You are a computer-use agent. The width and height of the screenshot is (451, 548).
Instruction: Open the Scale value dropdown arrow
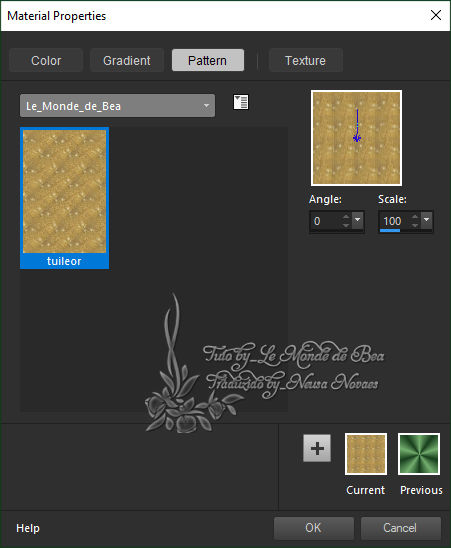[427, 220]
